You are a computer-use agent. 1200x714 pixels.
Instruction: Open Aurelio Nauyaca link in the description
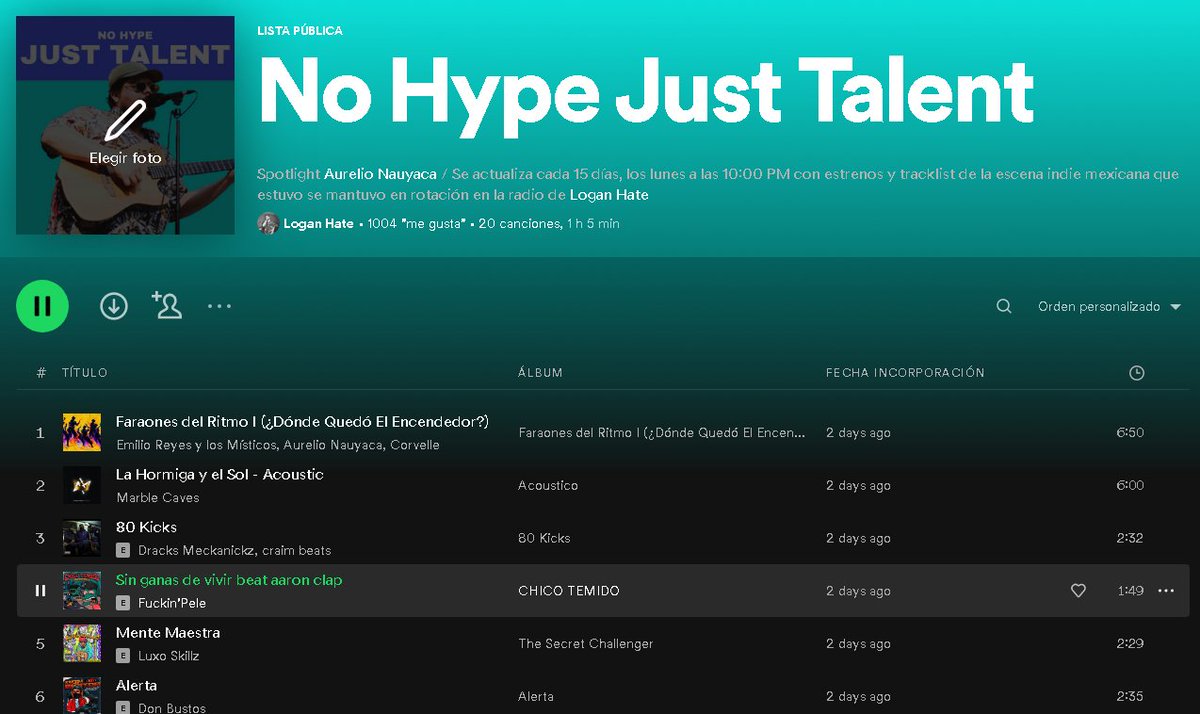pos(380,174)
